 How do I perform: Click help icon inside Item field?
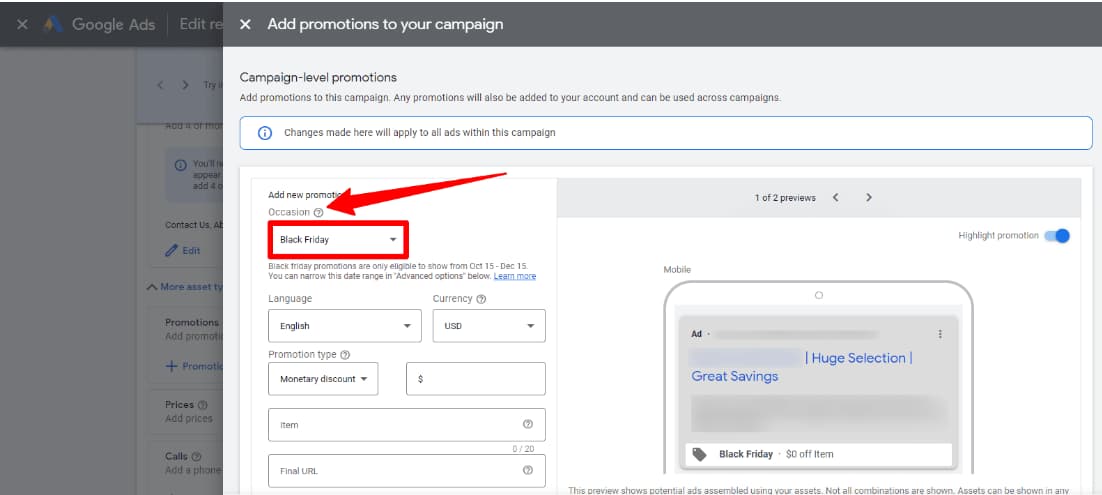[527, 425]
